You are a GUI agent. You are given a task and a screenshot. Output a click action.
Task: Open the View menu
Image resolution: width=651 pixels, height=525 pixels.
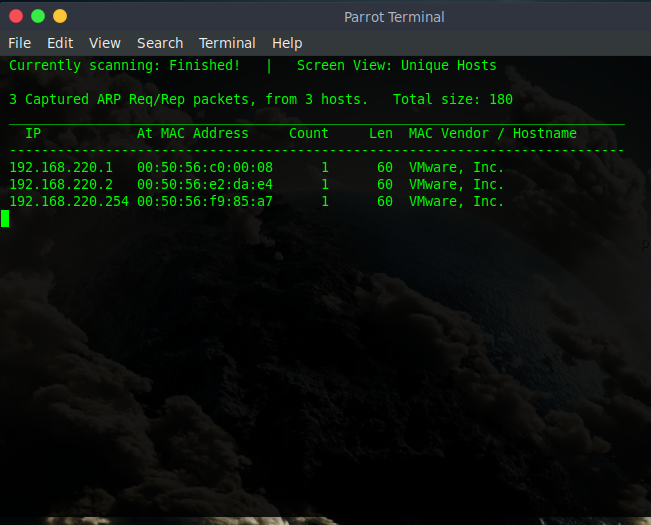point(105,43)
